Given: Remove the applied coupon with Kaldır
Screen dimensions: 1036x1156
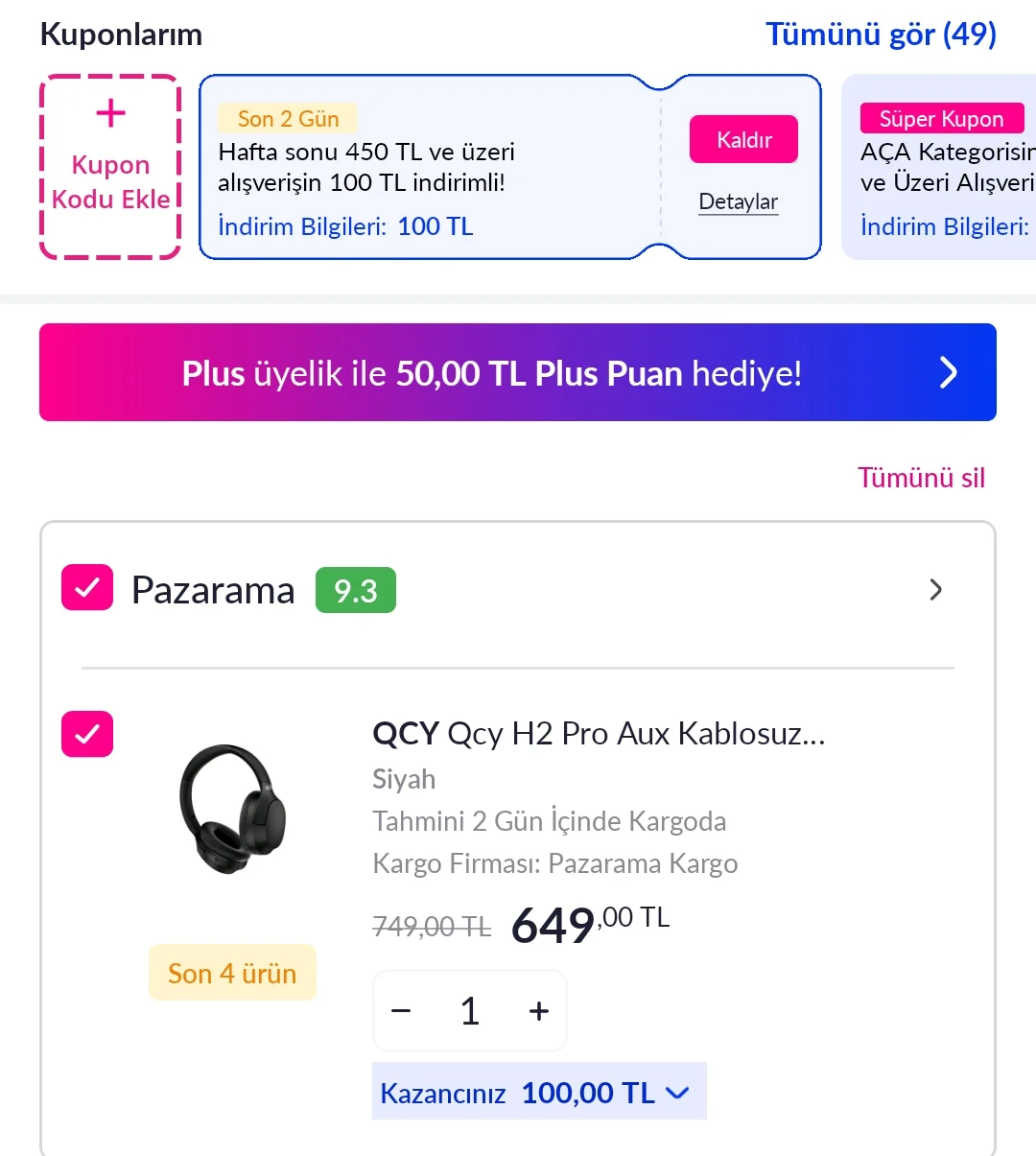Looking at the screenshot, I should pos(743,140).
